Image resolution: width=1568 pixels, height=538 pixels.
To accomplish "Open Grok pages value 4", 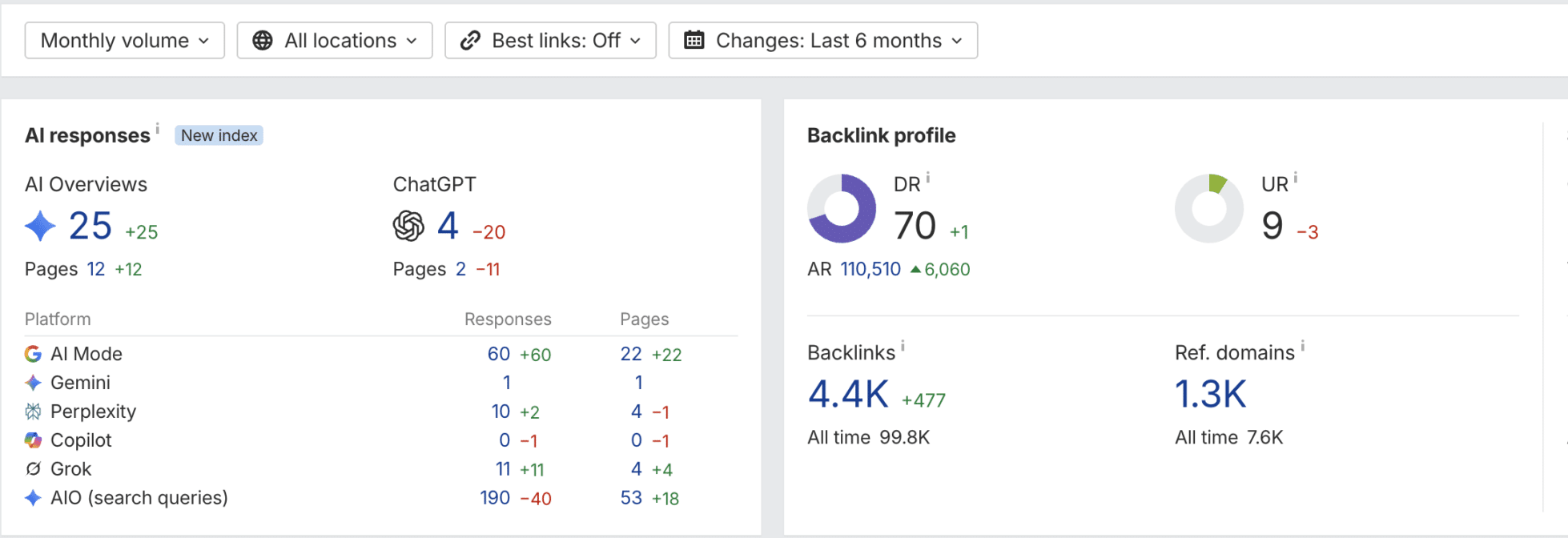I will [x=637, y=469].
